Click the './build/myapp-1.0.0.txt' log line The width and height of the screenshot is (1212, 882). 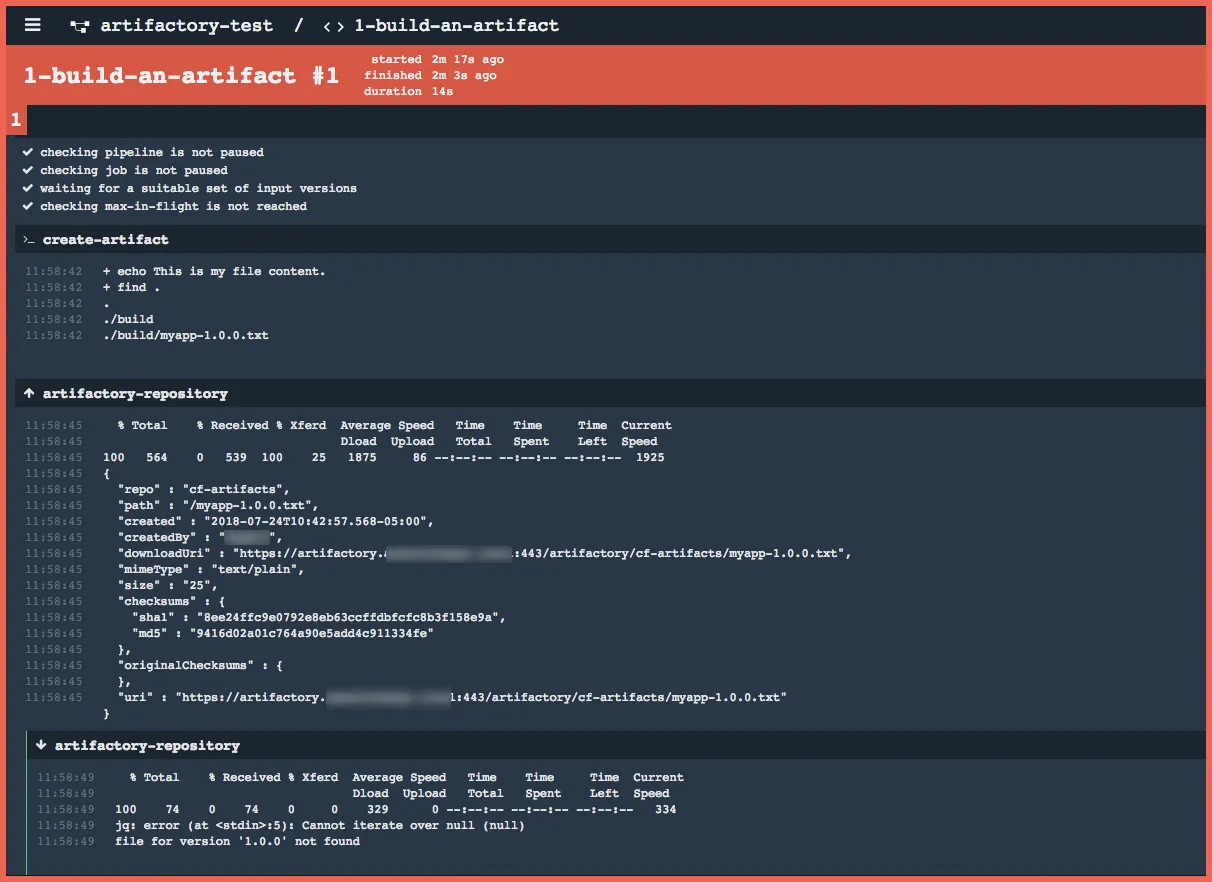click(x=186, y=336)
